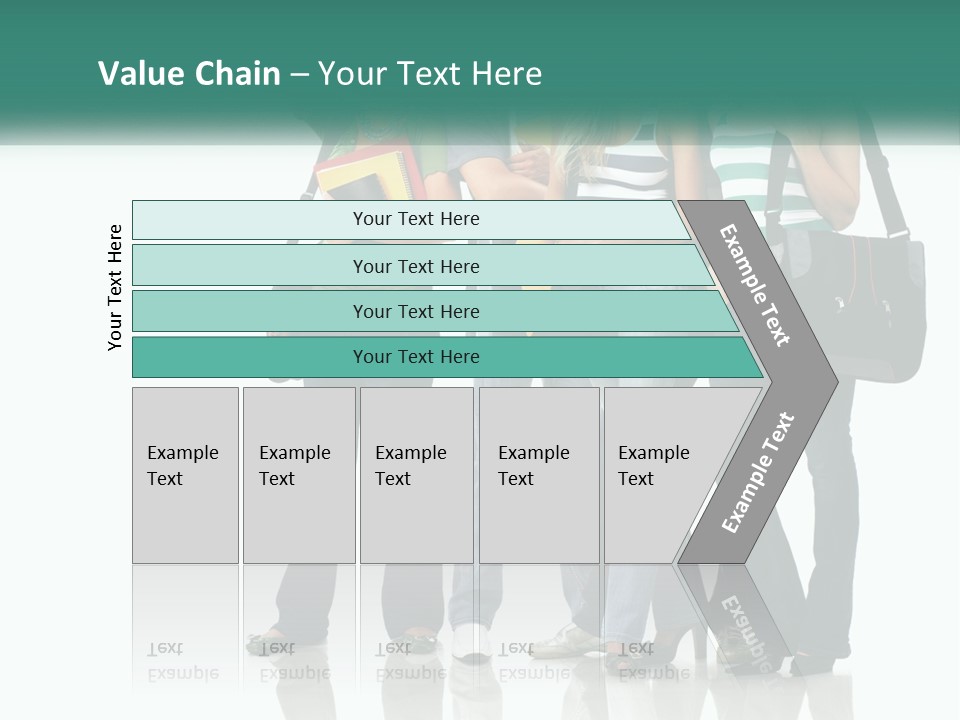This screenshot has height=720, width=960.
Task: Select the second Your Text Here bar
Action: [423, 266]
